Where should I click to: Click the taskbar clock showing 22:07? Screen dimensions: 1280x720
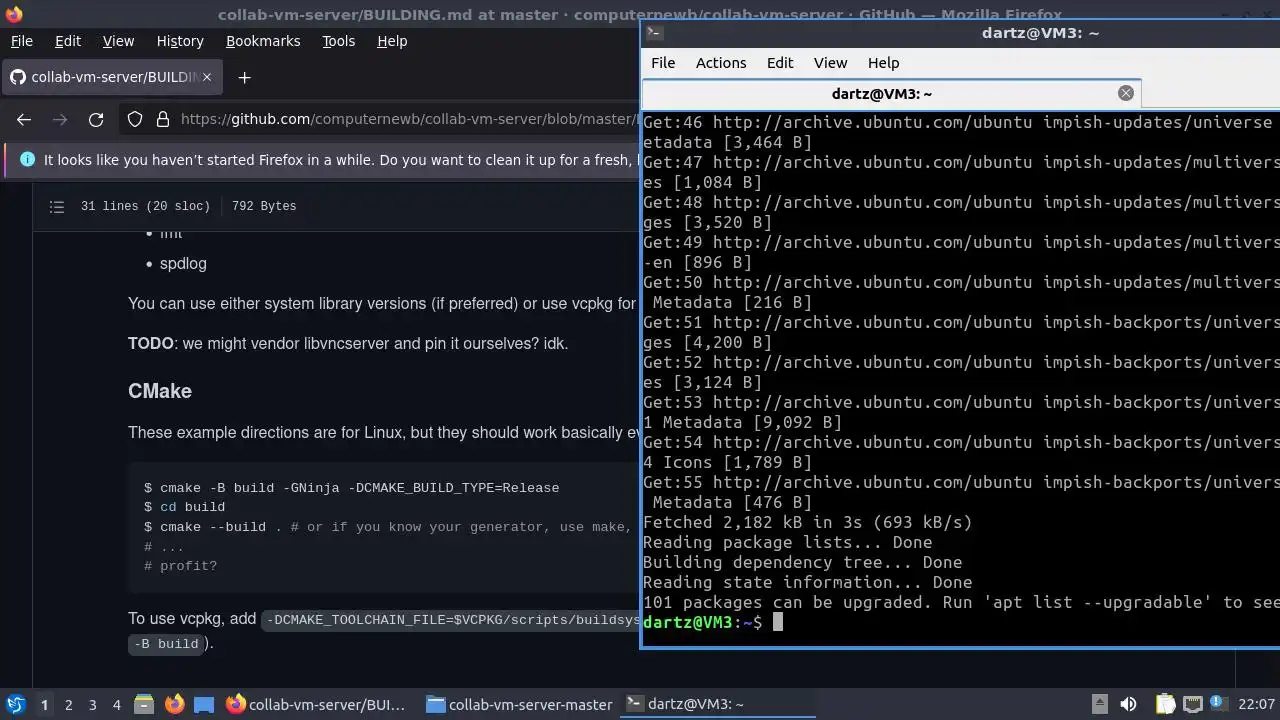coord(1257,704)
